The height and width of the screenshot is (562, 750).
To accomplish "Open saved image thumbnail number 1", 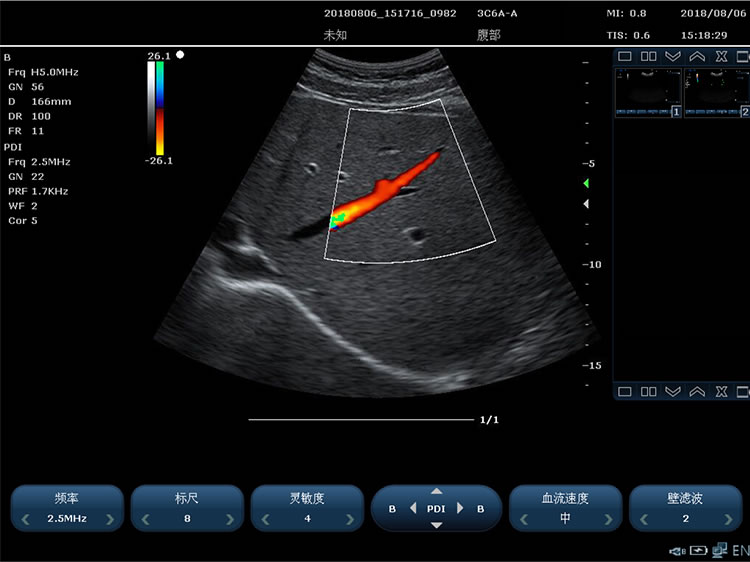I will (x=648, y=91).
